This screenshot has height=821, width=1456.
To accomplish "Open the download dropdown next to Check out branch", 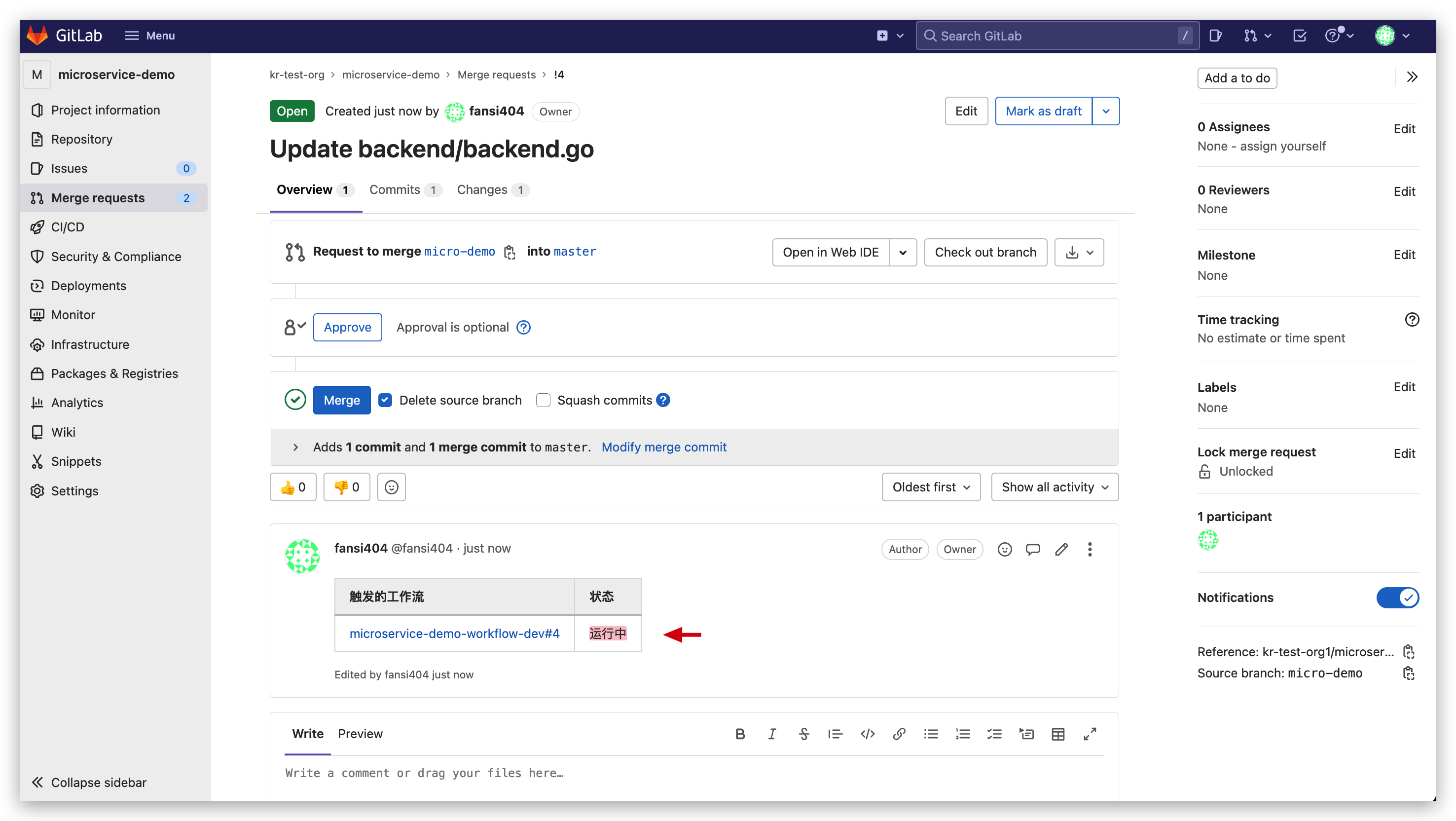I will tap(1079, 252).
